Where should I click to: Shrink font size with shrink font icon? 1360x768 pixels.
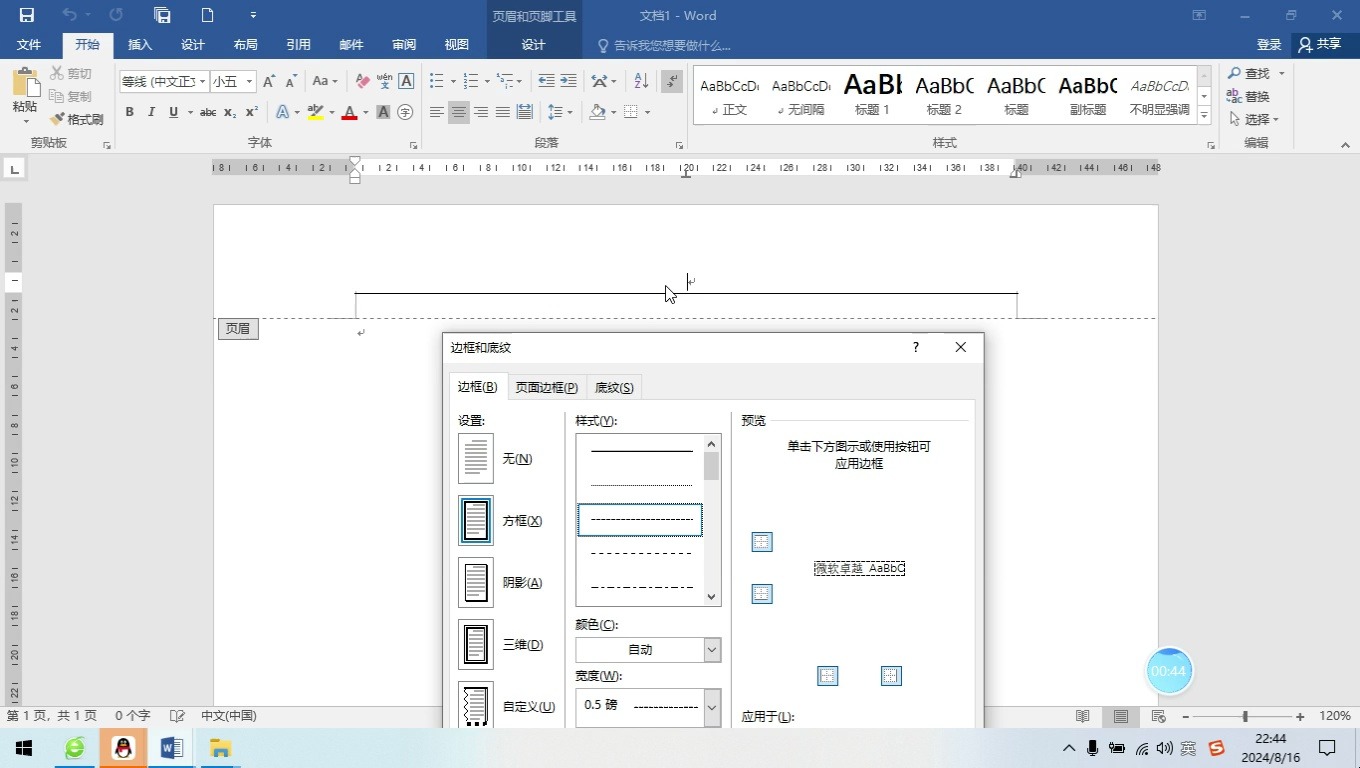tap(291, 81)
